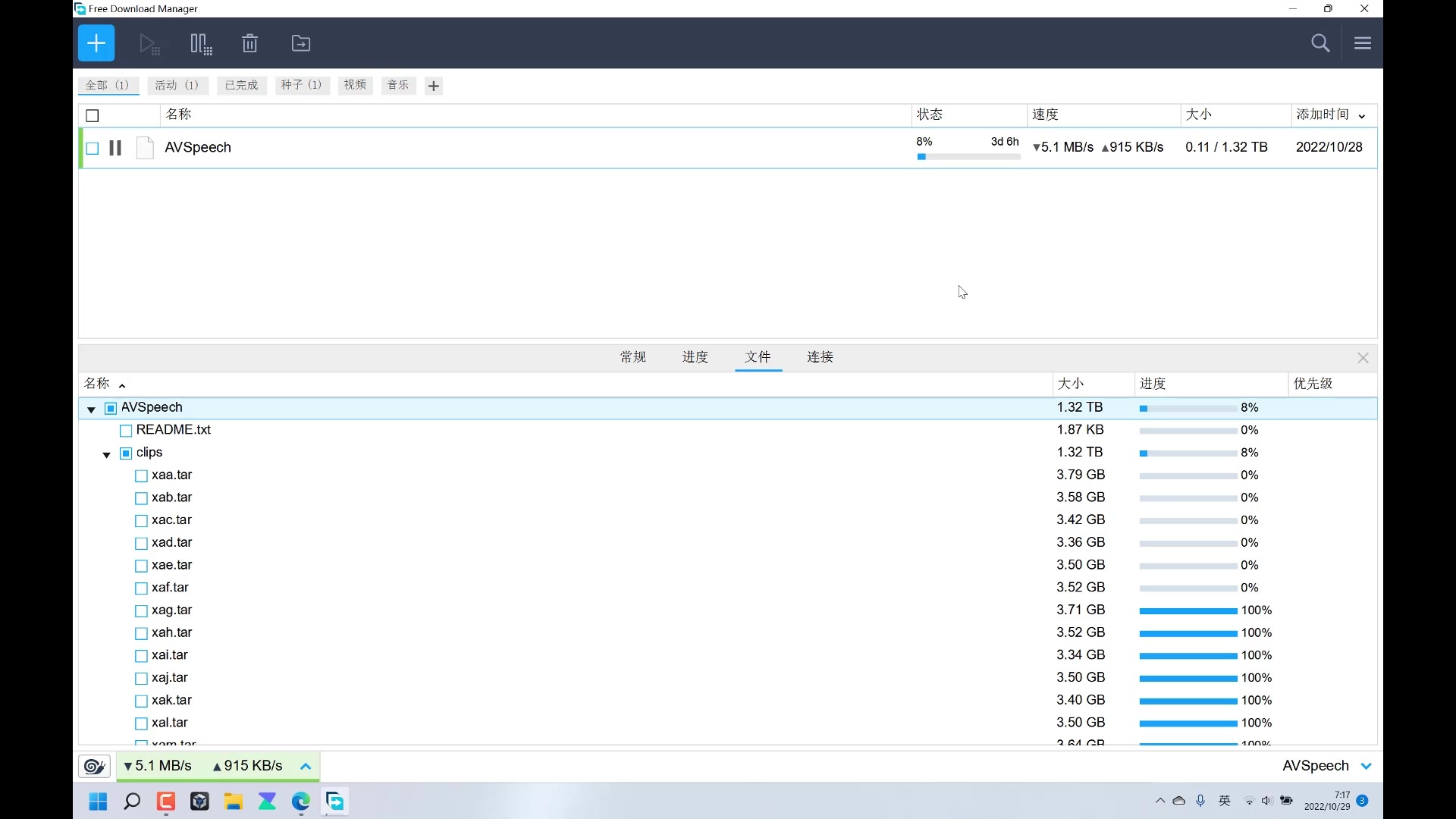Image resolution: width=1456 pixels, height=819 pixels.
Task: Toggle snail speed-limit mode icon
Action: click(x=95, y=767)
